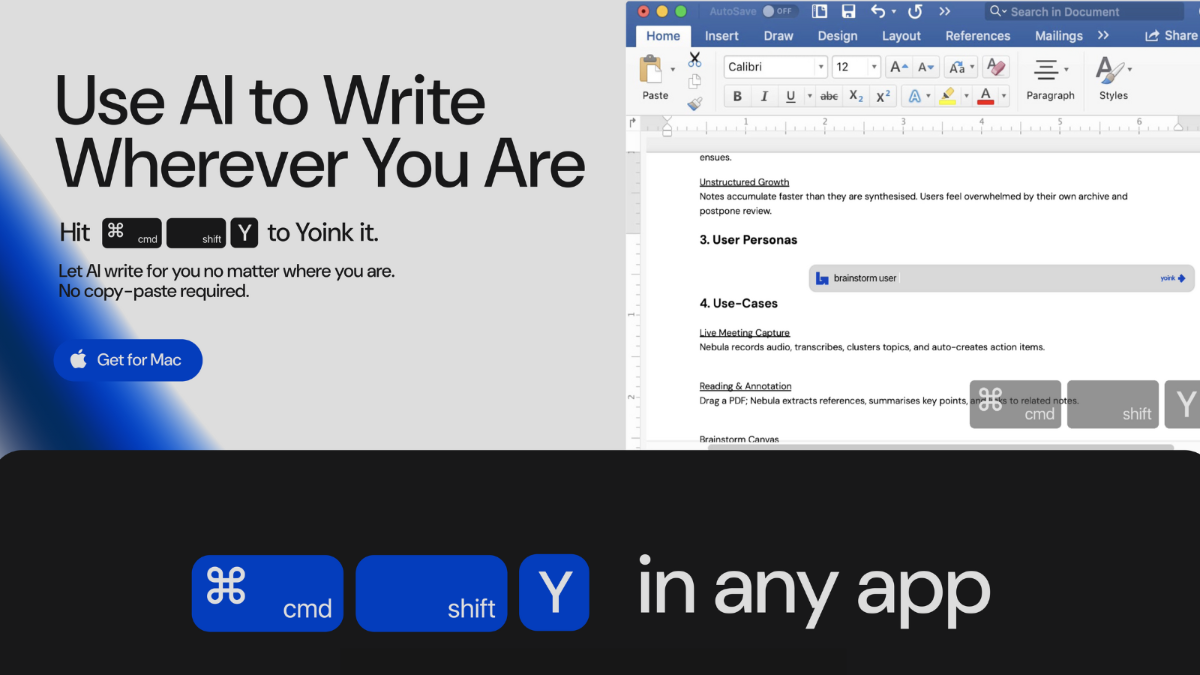Toggle the AutoSave switch
Screen dimensions: 1200x675
coord(779,11)
